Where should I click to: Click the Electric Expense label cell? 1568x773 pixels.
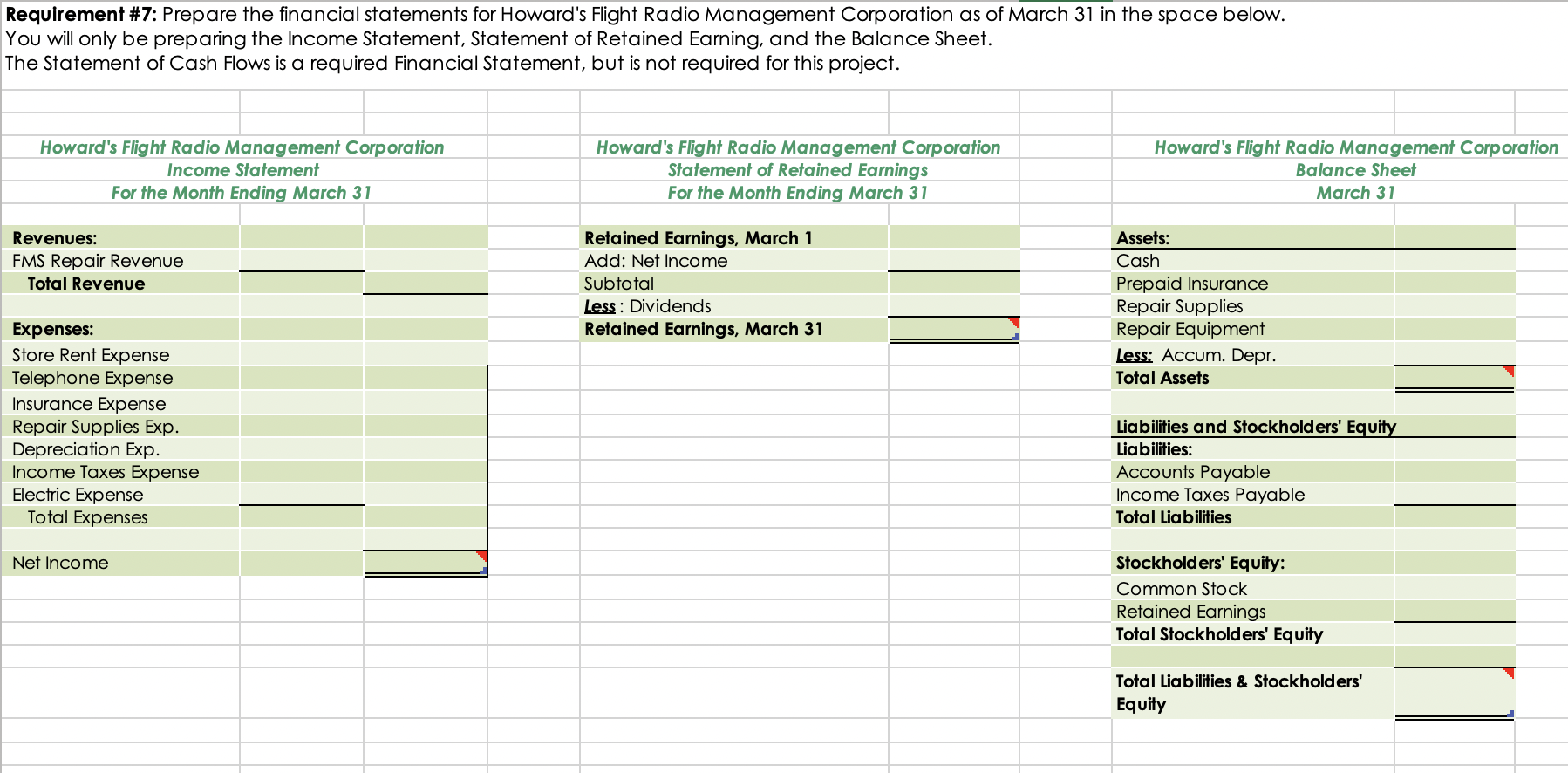tap(121, 495)
